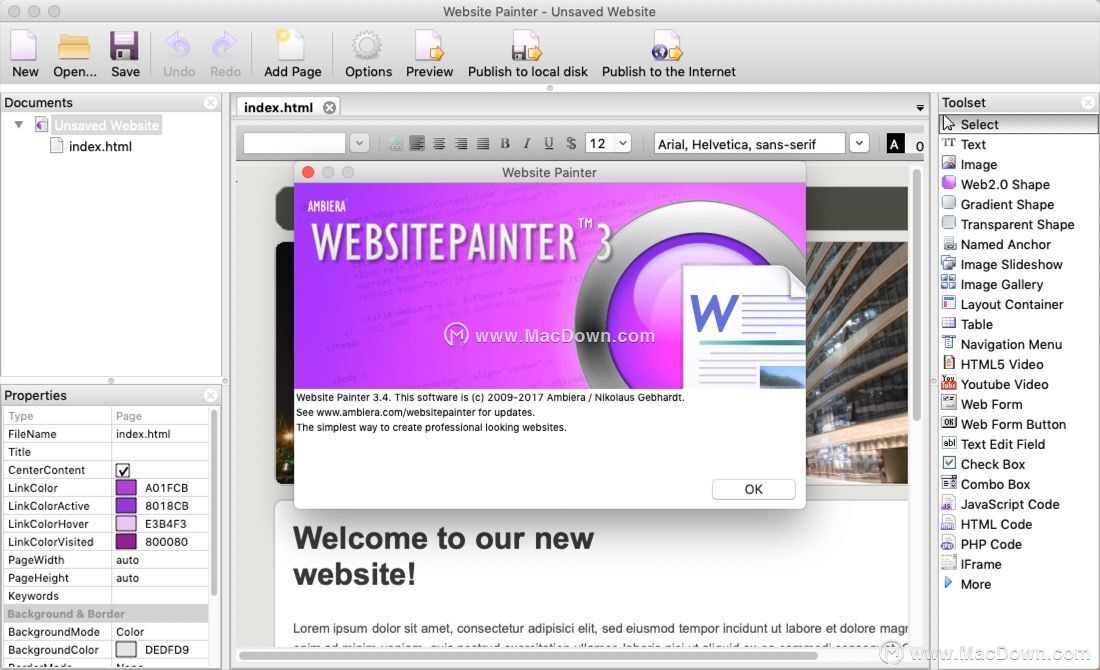The height and width of the screenshot is (670, 1100).
Task: Add a page with Add Page icon
Action: [x=291, y=46]
